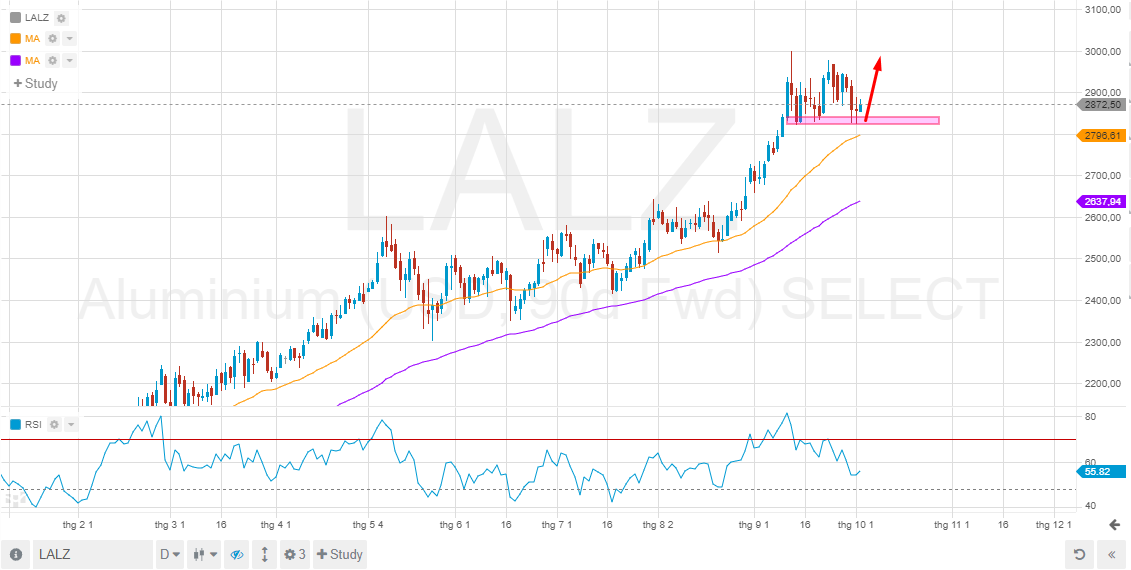Screen dimensions: 1131x570
Task: Open LALZ series settings gear
Action: coord(61,18)
